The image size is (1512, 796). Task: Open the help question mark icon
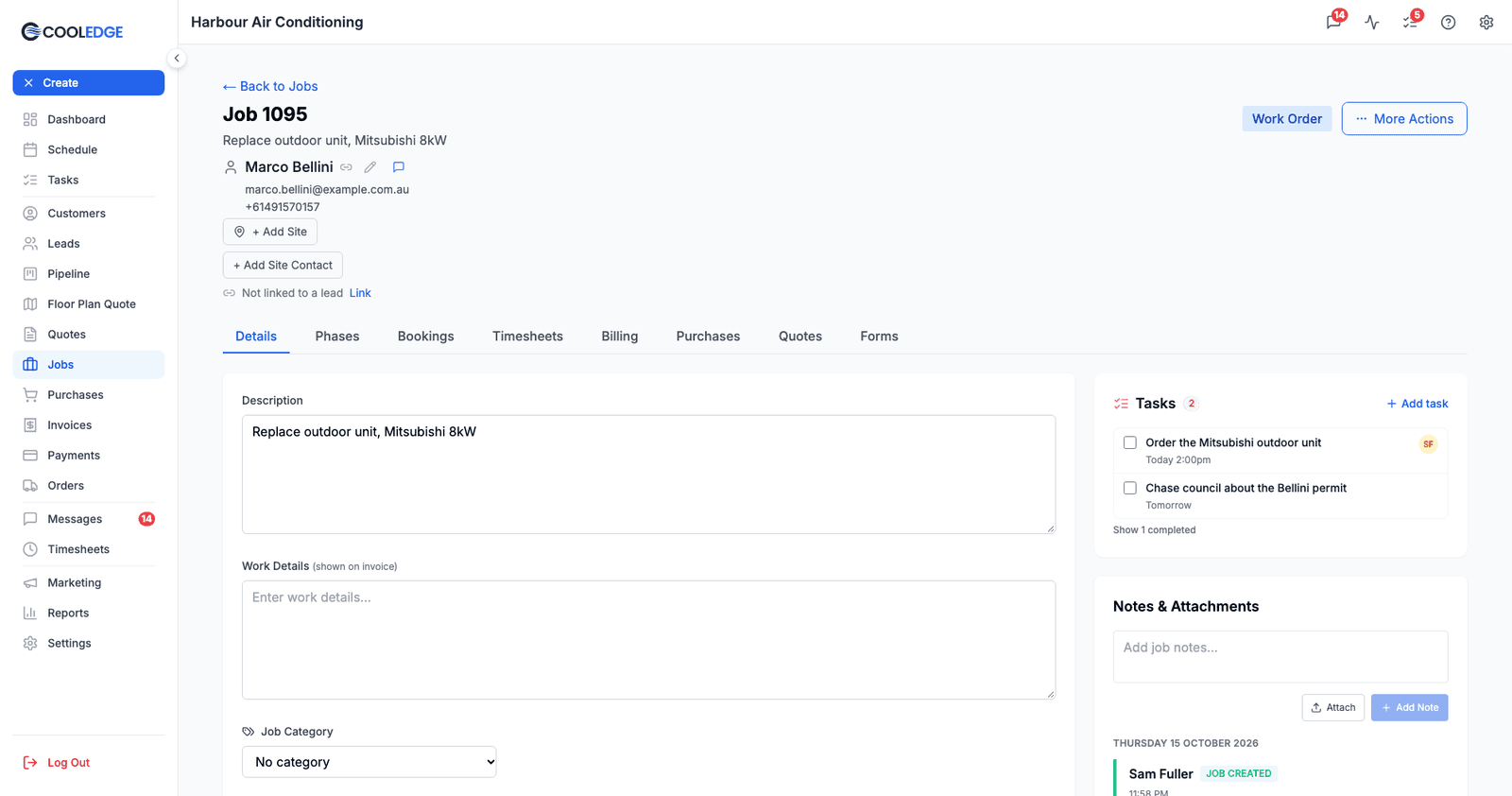tap(1448, 22)
